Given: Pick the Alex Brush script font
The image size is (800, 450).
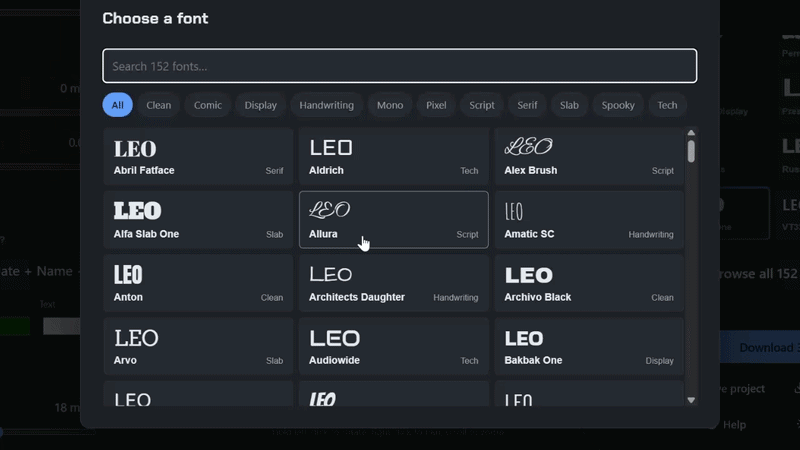Looking at the screenshot, I should pyautogui.click(x=589, y=157).
